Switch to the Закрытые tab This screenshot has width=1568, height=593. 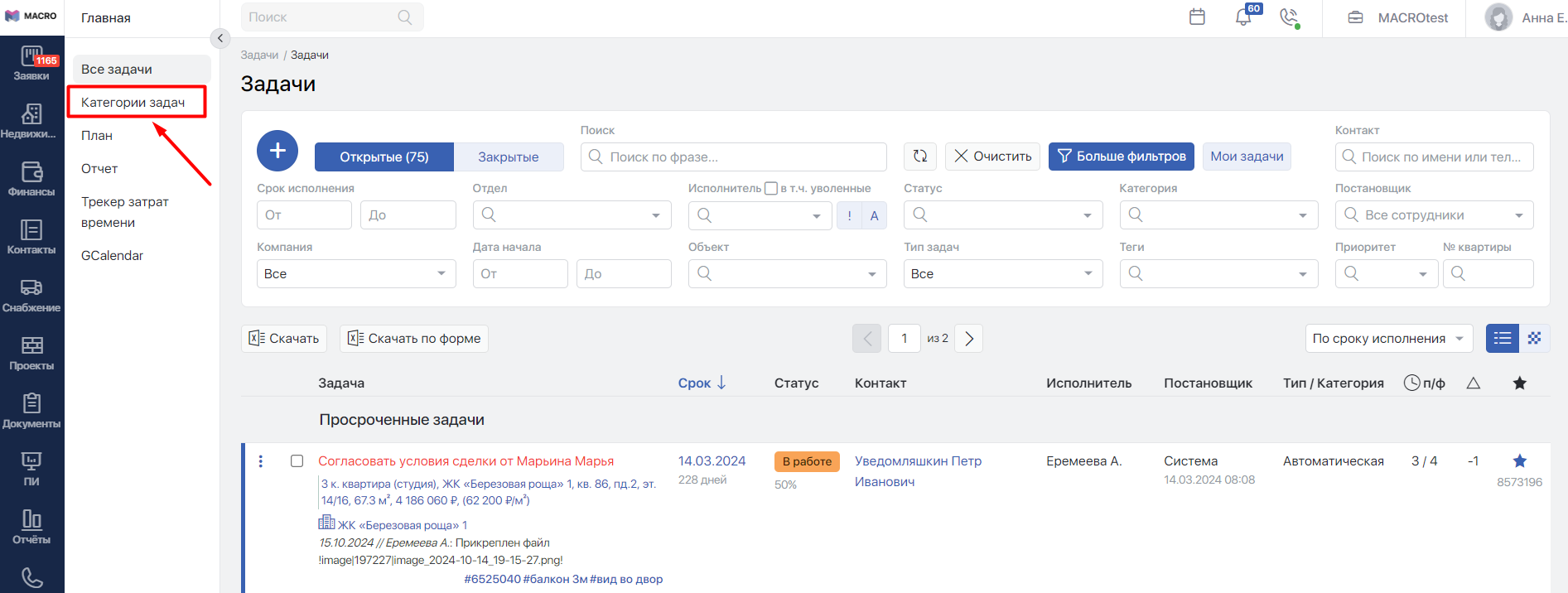pyautogui.click(x=508, y=157)
